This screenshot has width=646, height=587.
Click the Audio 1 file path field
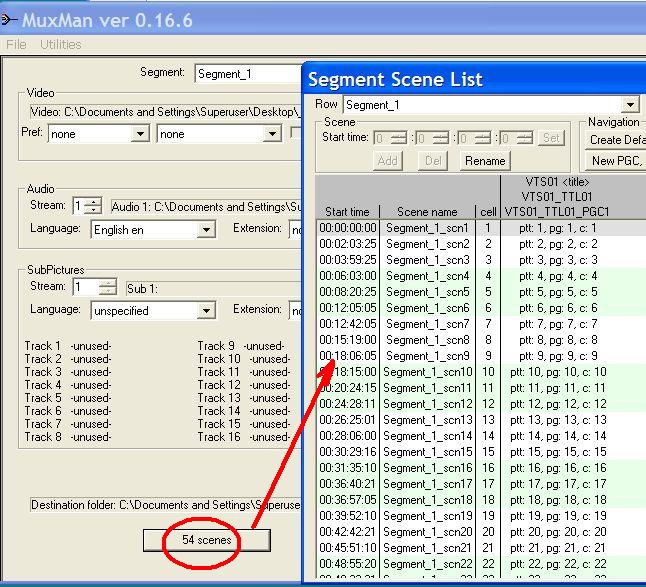click(x=206, y=207)
